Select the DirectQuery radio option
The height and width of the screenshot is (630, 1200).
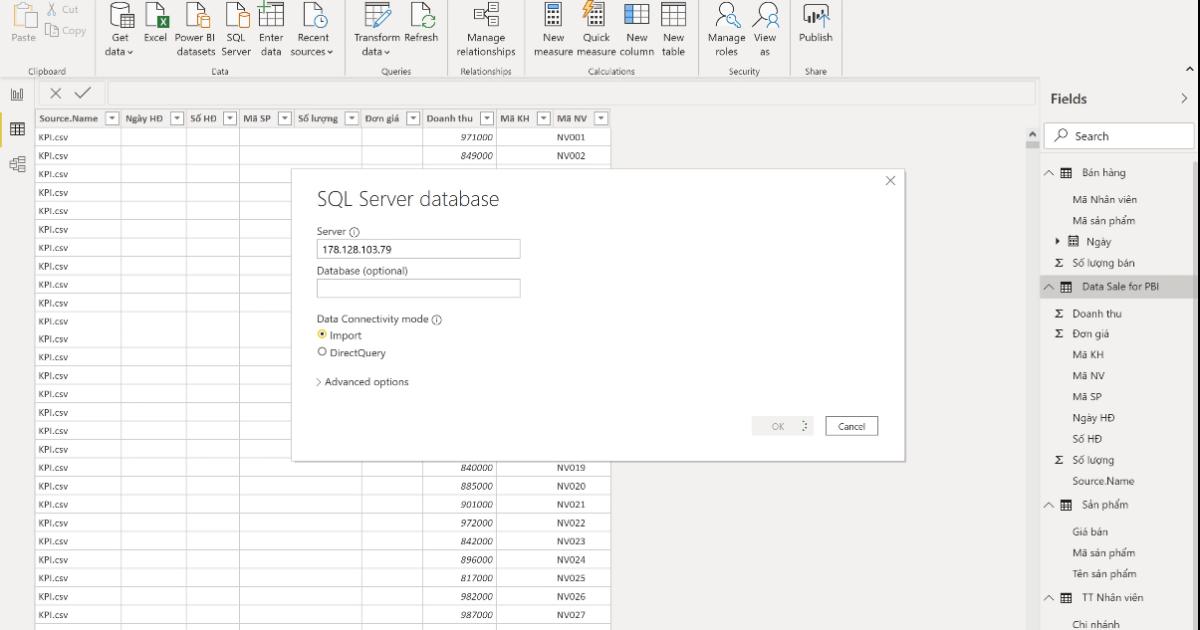pyautogui.click(x=322, y=352)
